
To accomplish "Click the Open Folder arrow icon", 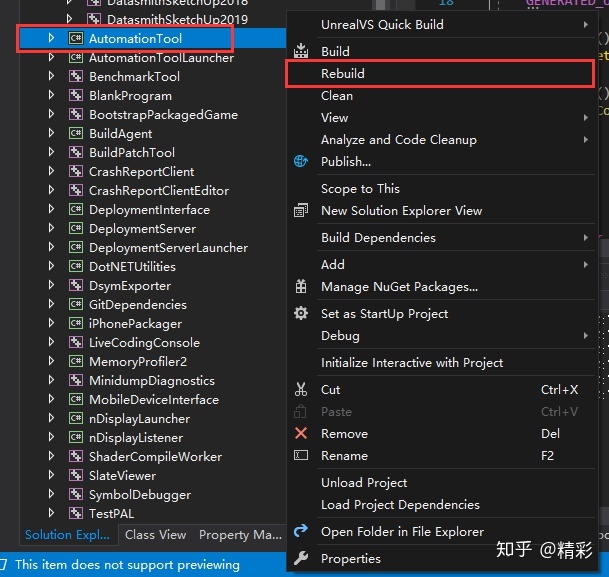I will [301, 530].
